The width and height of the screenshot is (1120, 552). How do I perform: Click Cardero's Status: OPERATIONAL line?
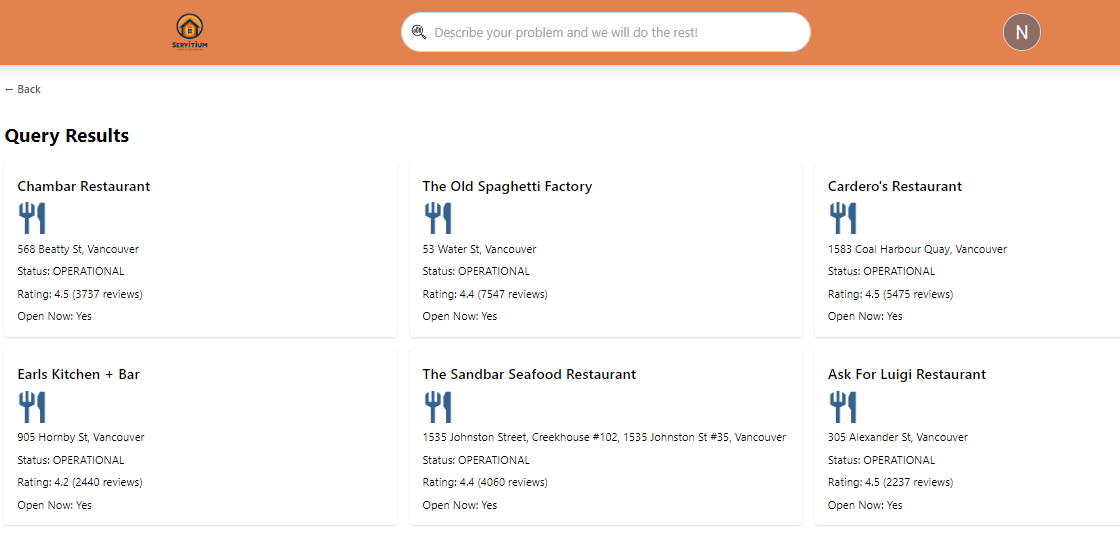(x=881, y=271)
